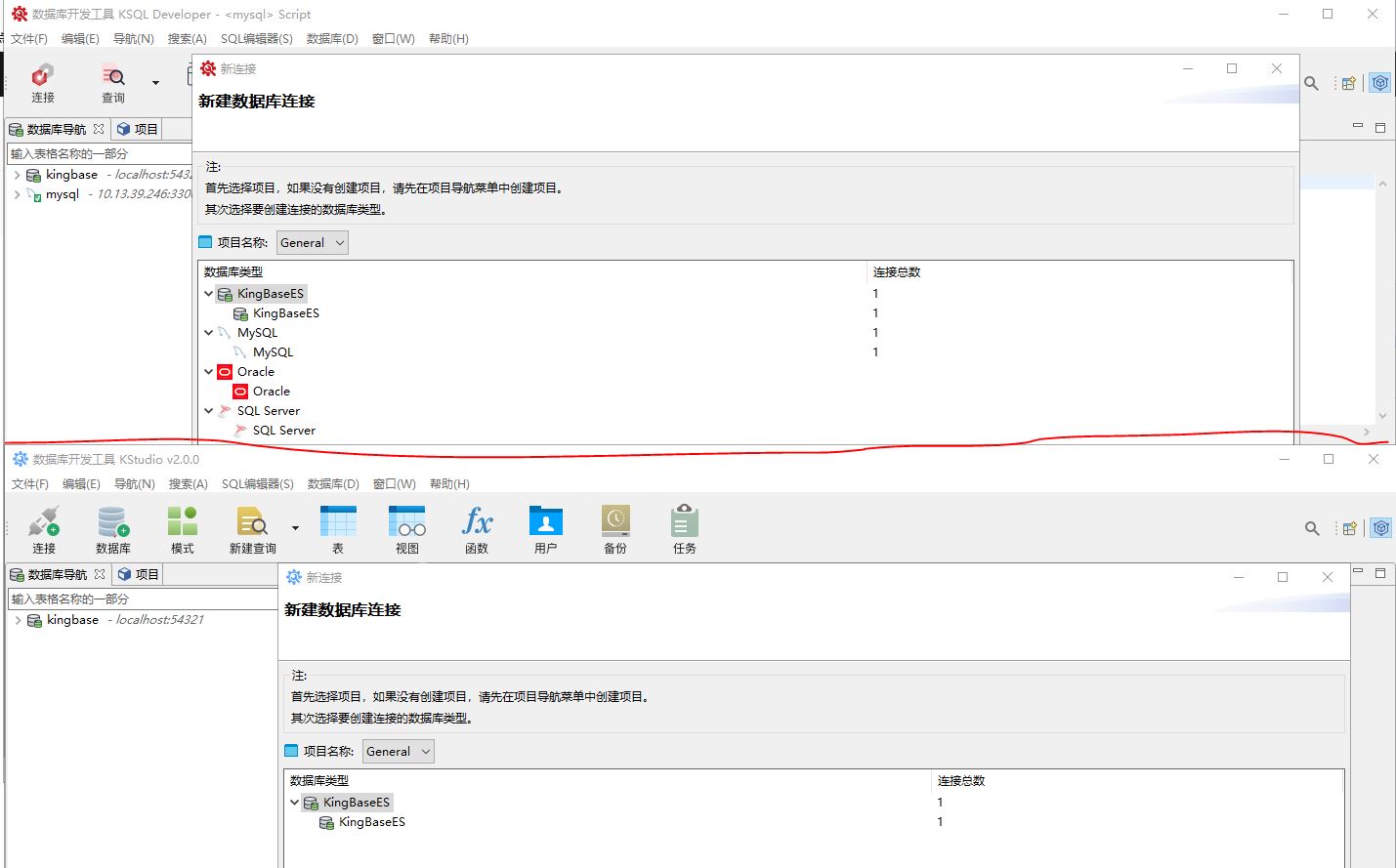Click the table name filter field in KStudio
The image size is (1396, 868).
[x=142, y=599]
